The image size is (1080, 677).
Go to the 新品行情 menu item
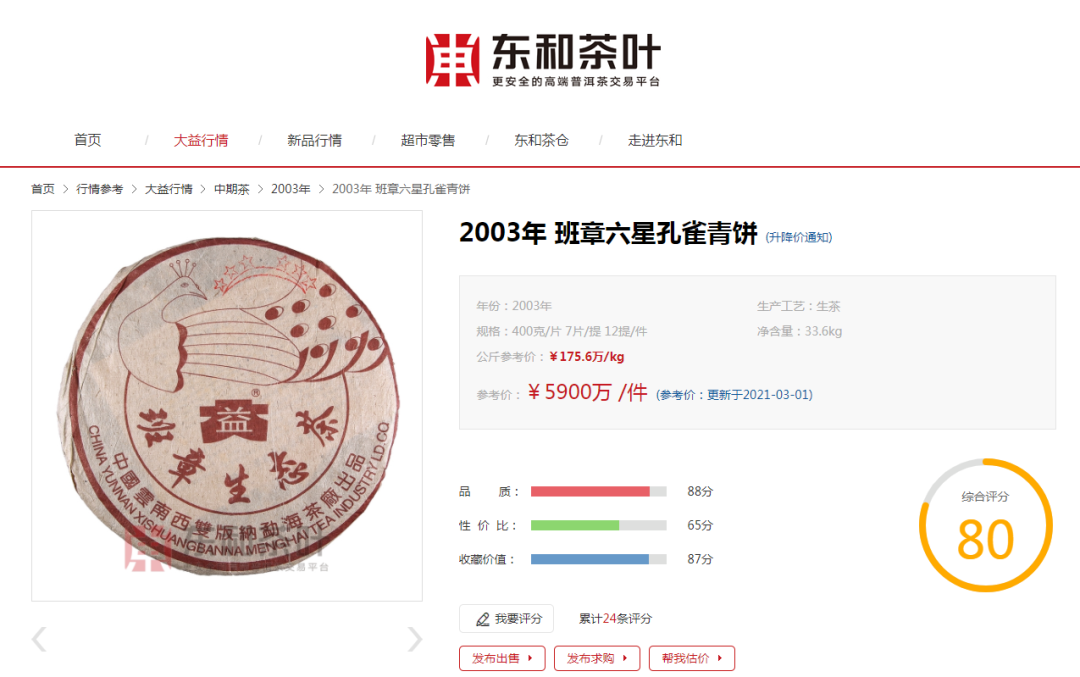point(314,140)
